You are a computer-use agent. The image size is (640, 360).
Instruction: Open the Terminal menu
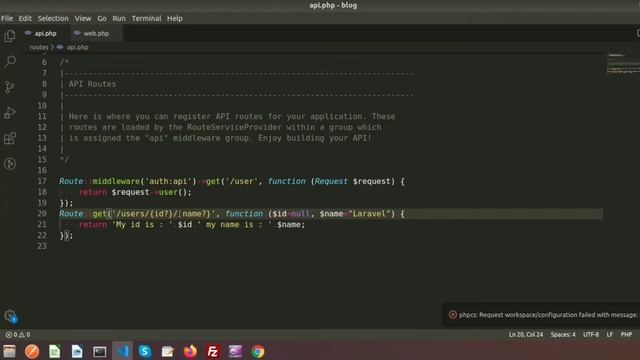[x=147, y=18]
